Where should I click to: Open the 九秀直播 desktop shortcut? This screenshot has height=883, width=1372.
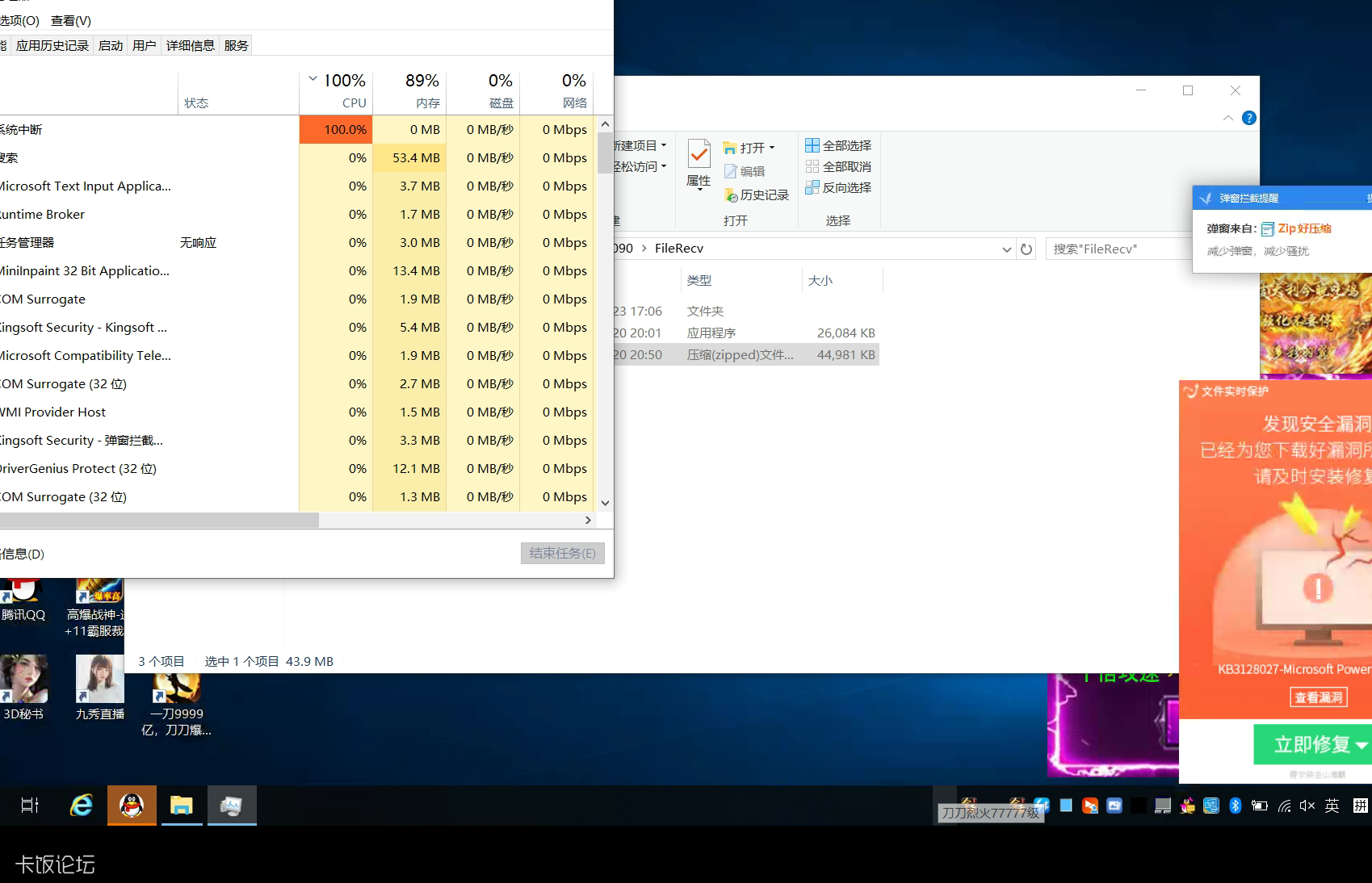coord(100,688)
